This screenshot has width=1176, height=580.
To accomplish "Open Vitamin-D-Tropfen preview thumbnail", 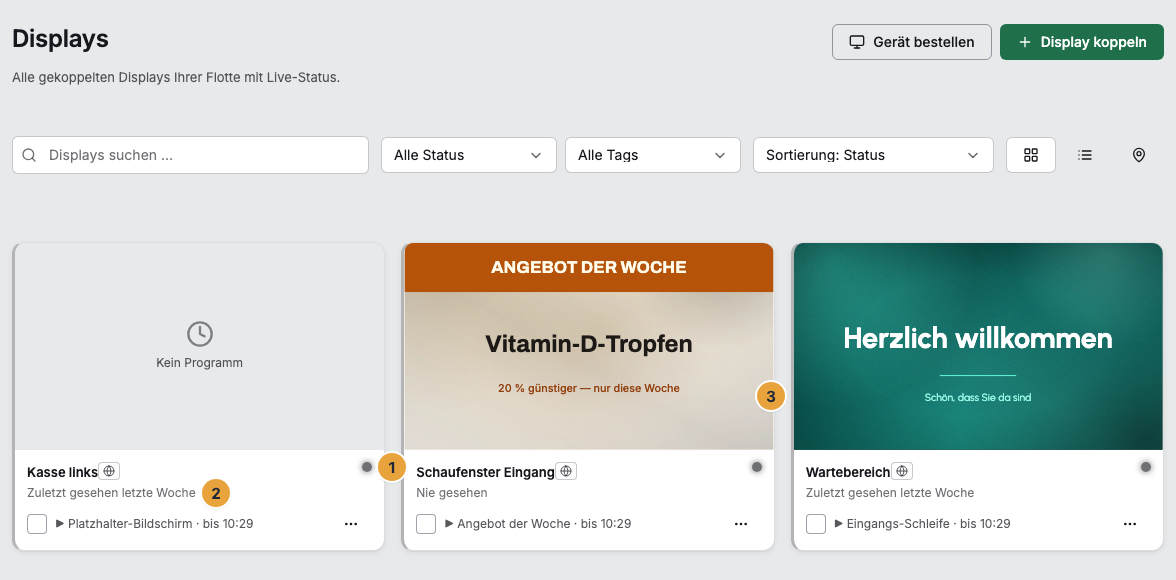I will 589,347.
